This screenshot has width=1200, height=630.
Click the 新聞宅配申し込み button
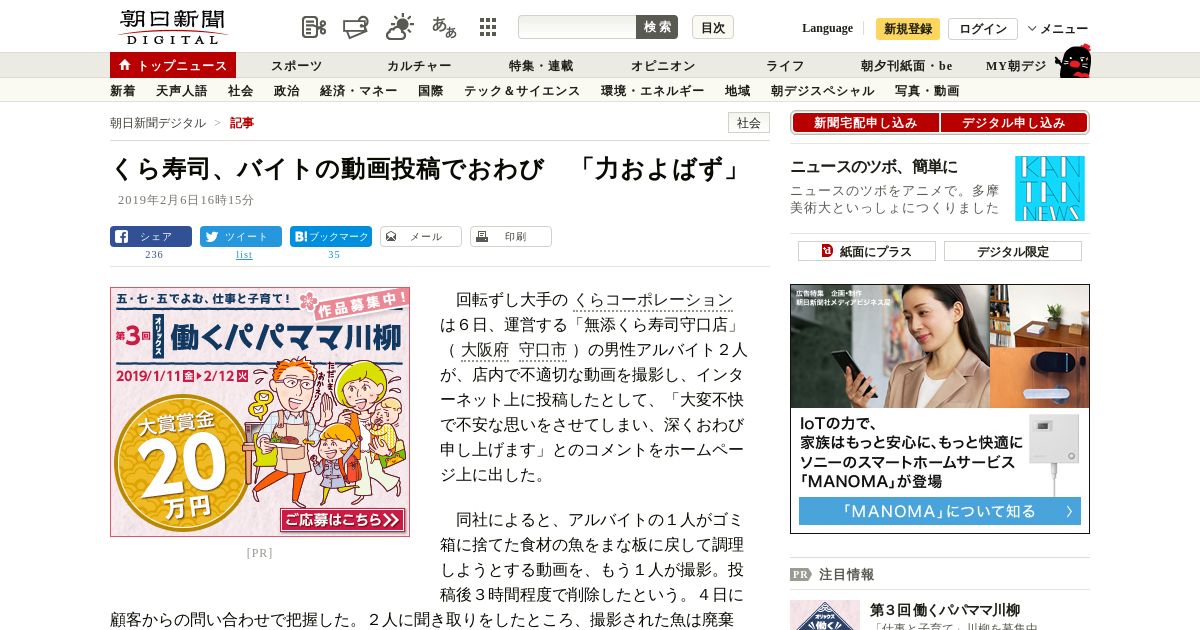click(866, 123)
